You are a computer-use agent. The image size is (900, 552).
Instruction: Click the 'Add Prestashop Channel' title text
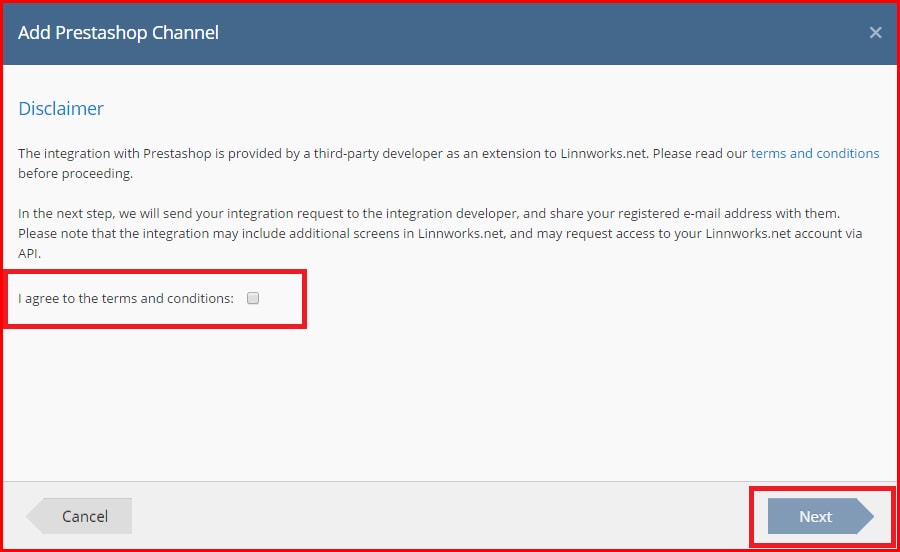click(118, 33)
